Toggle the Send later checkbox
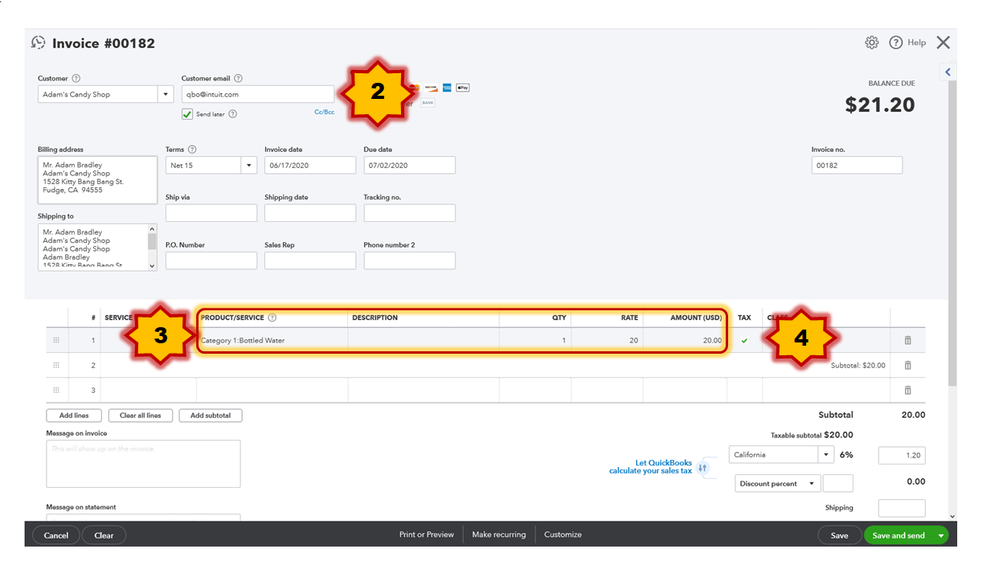Screen dimensions: 999x578 tap(187, 114)
